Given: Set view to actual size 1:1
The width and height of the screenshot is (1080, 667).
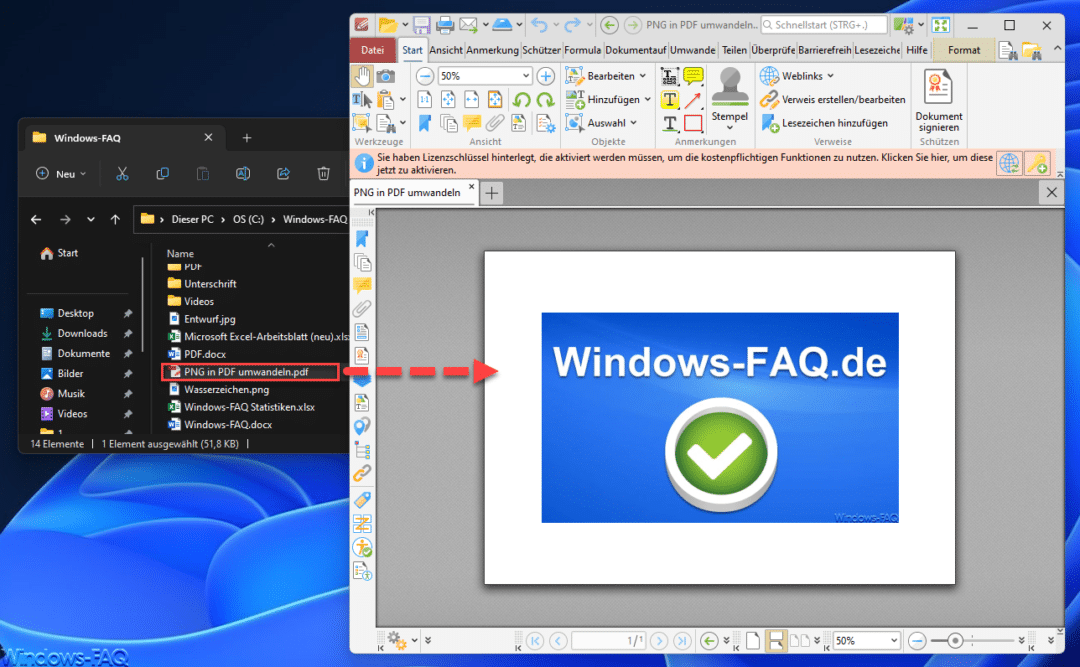Looking at the screenshot, I should point(425,100).
